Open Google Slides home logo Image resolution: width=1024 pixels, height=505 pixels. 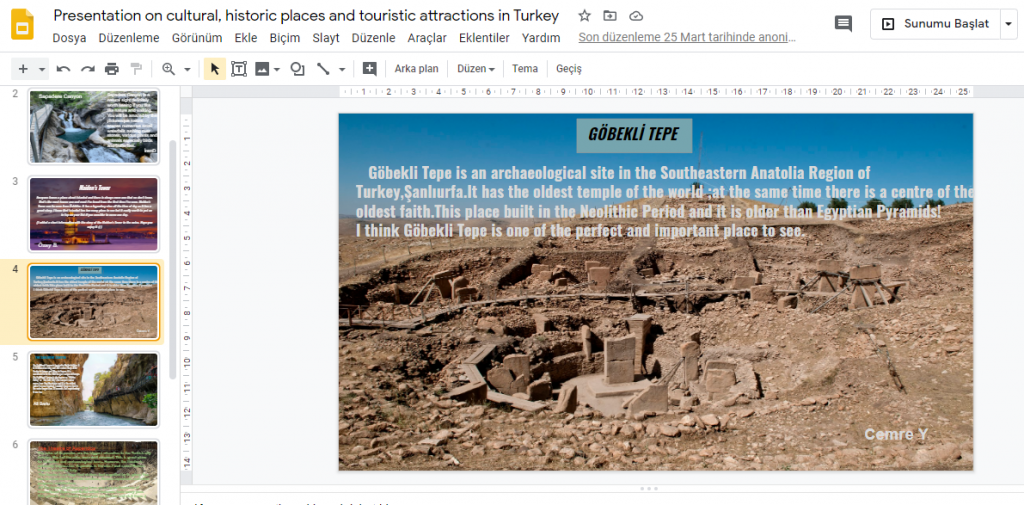(22, 25)
